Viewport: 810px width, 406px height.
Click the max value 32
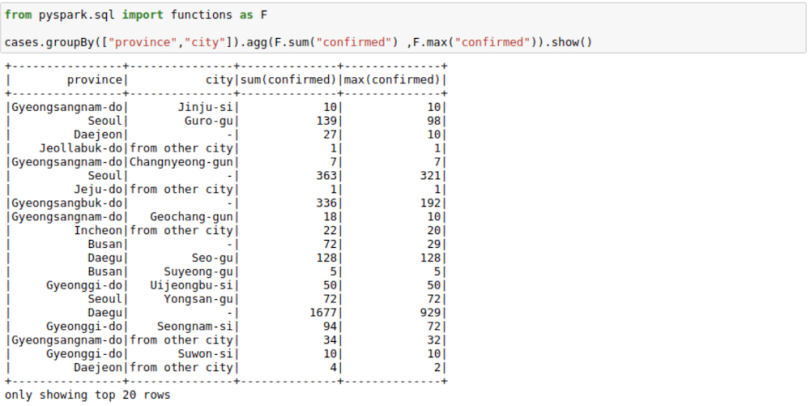[x=433, y=340]
